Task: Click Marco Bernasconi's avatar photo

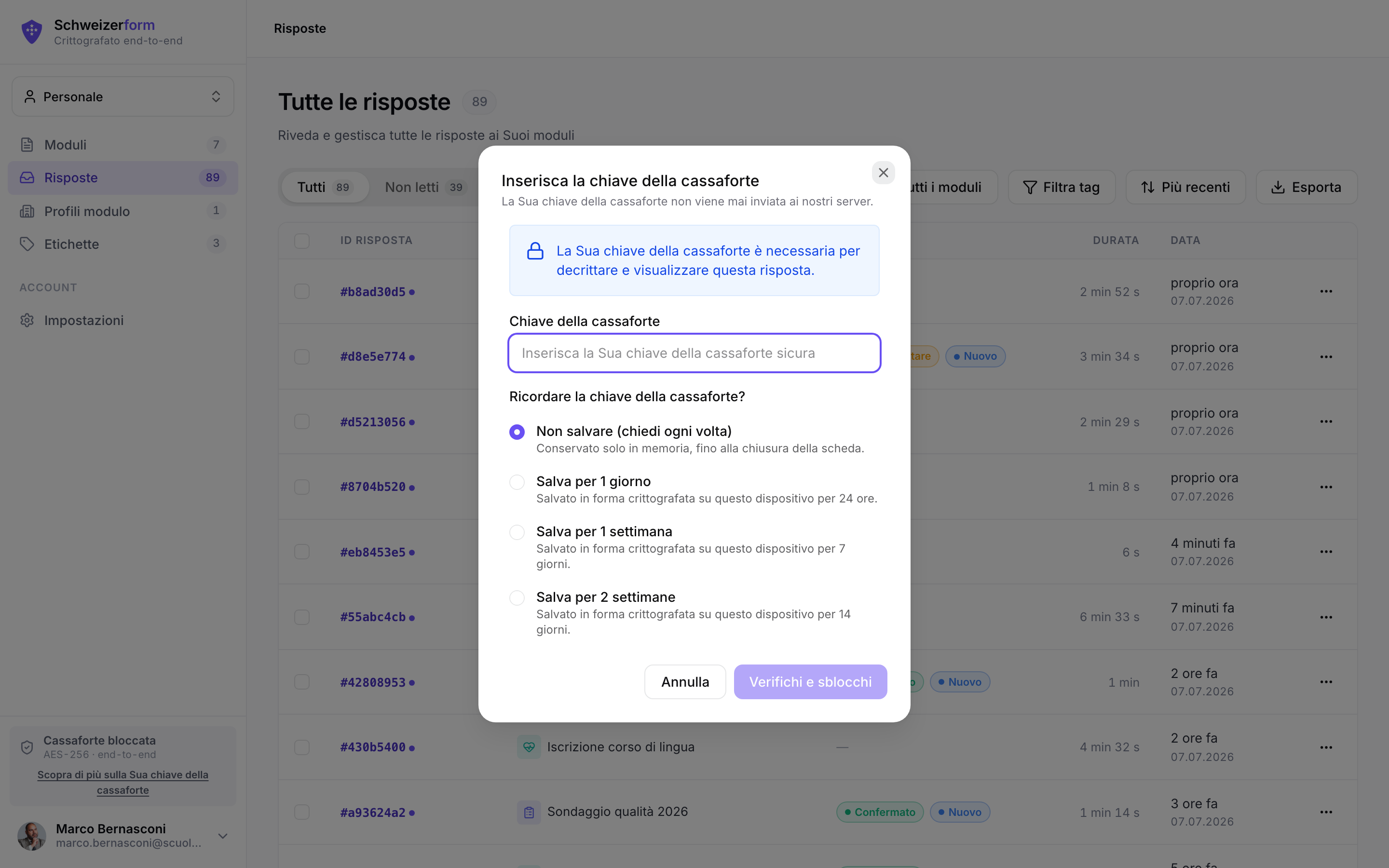Action: (31, 836)
